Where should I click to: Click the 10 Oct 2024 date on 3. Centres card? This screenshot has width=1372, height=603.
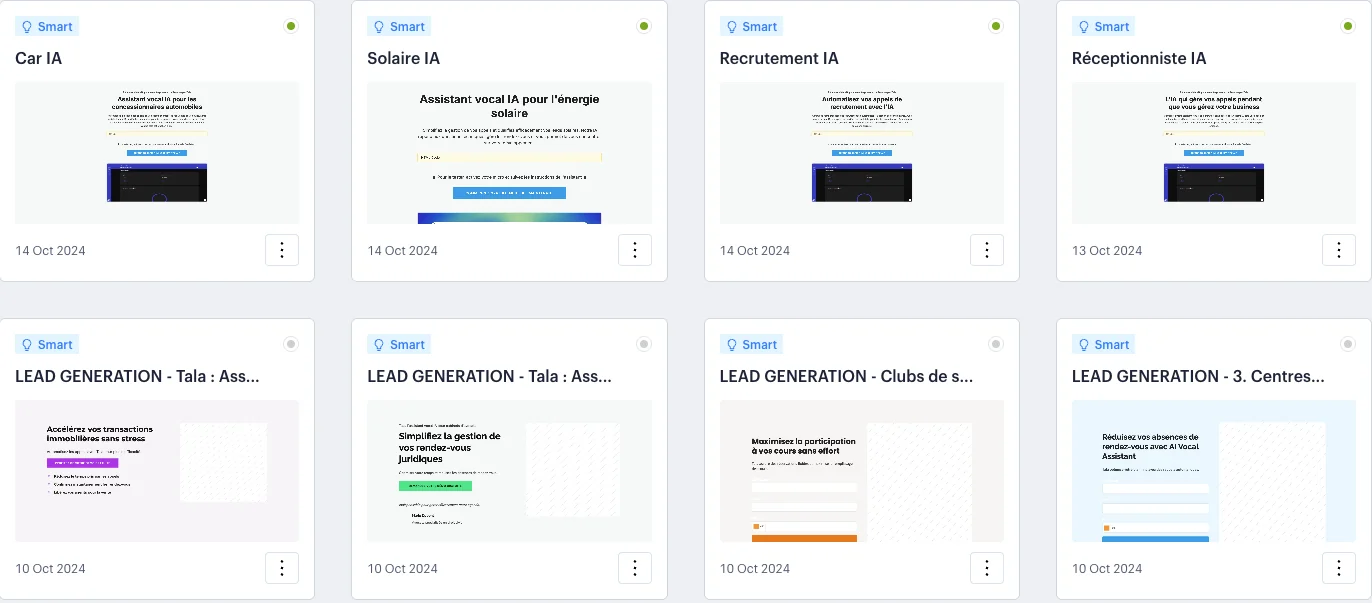(1106, 568)
